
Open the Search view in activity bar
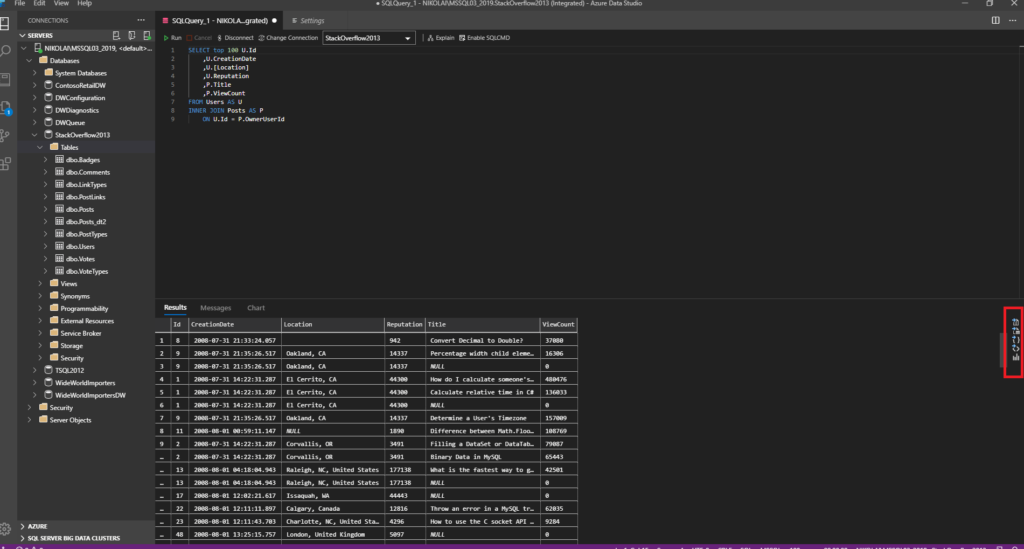click(x=5, y=51)
